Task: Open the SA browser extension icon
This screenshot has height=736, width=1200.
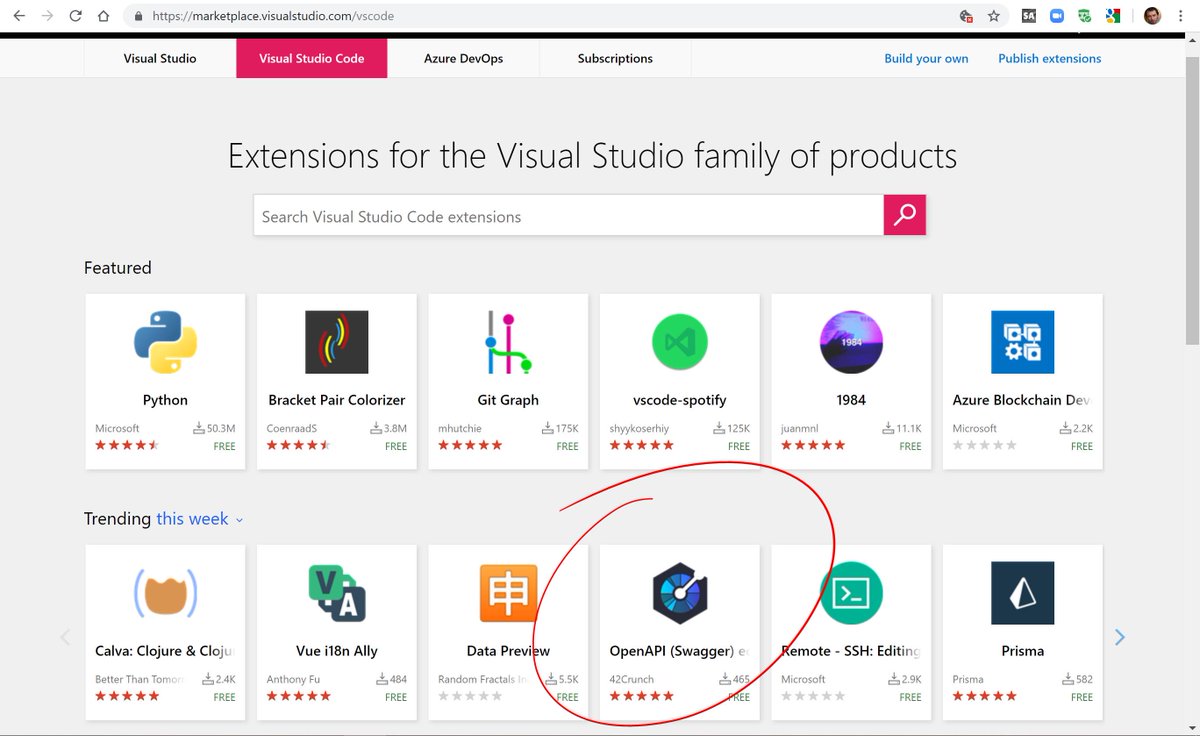Action: (1029, 16)
